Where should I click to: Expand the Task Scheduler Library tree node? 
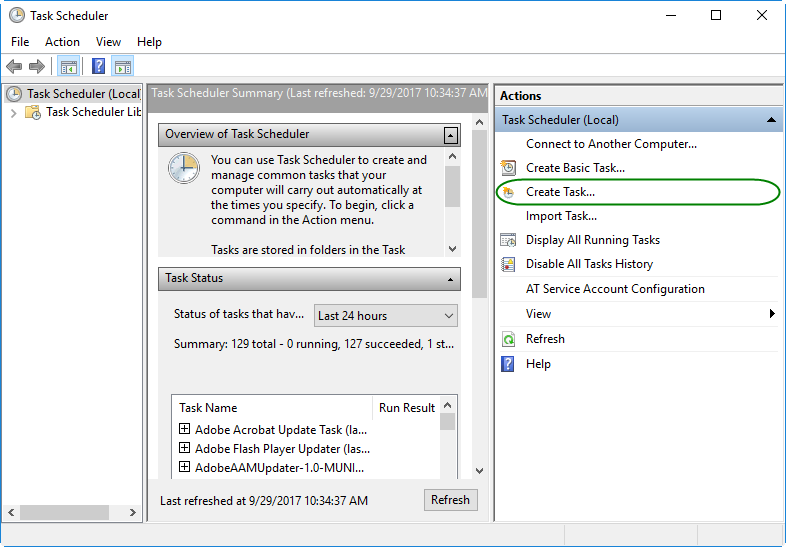[14, 113]
